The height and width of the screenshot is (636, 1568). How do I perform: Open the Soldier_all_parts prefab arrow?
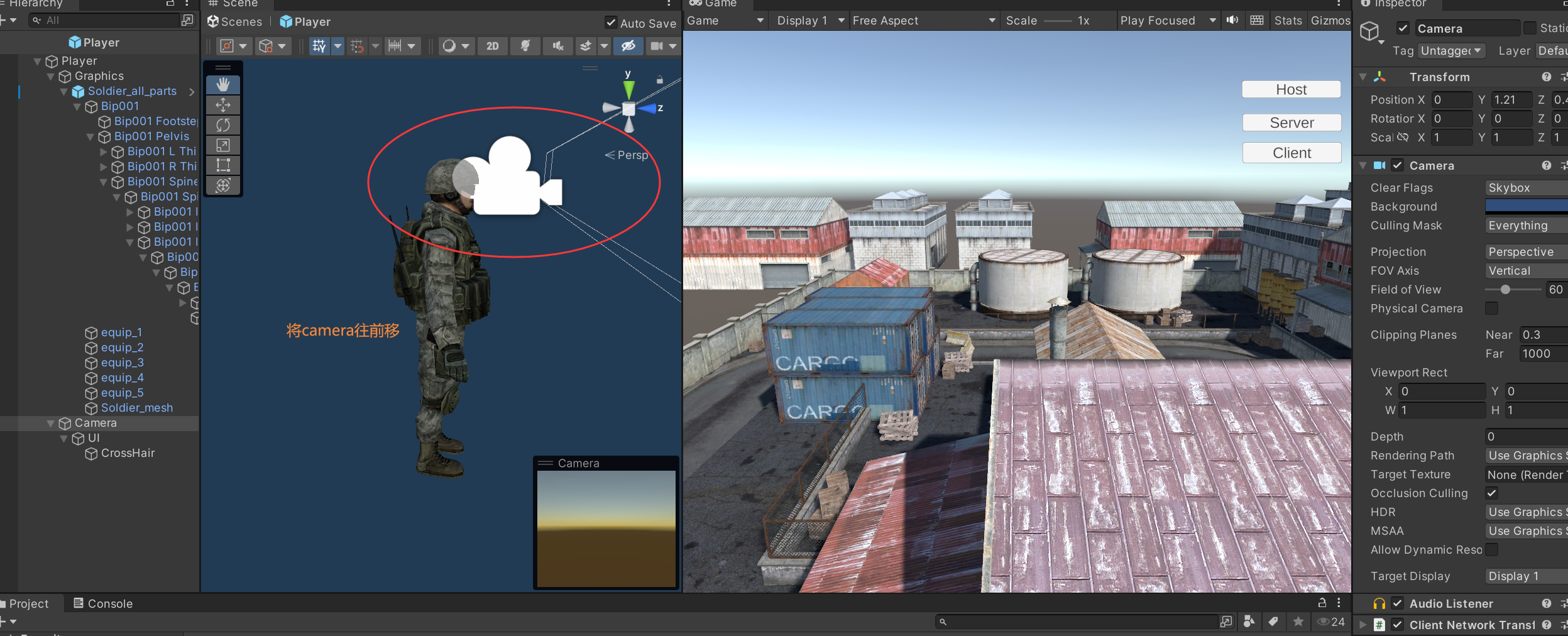pos(192,92)
